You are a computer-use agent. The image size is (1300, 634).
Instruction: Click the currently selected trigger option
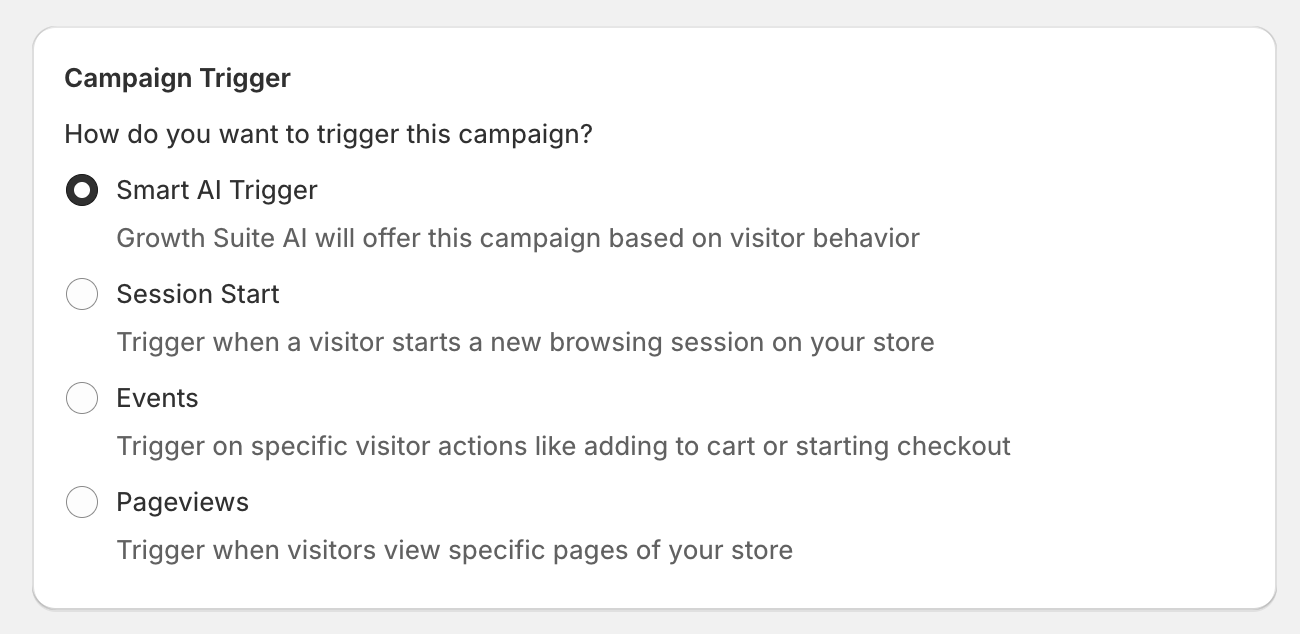click(82, 190)
